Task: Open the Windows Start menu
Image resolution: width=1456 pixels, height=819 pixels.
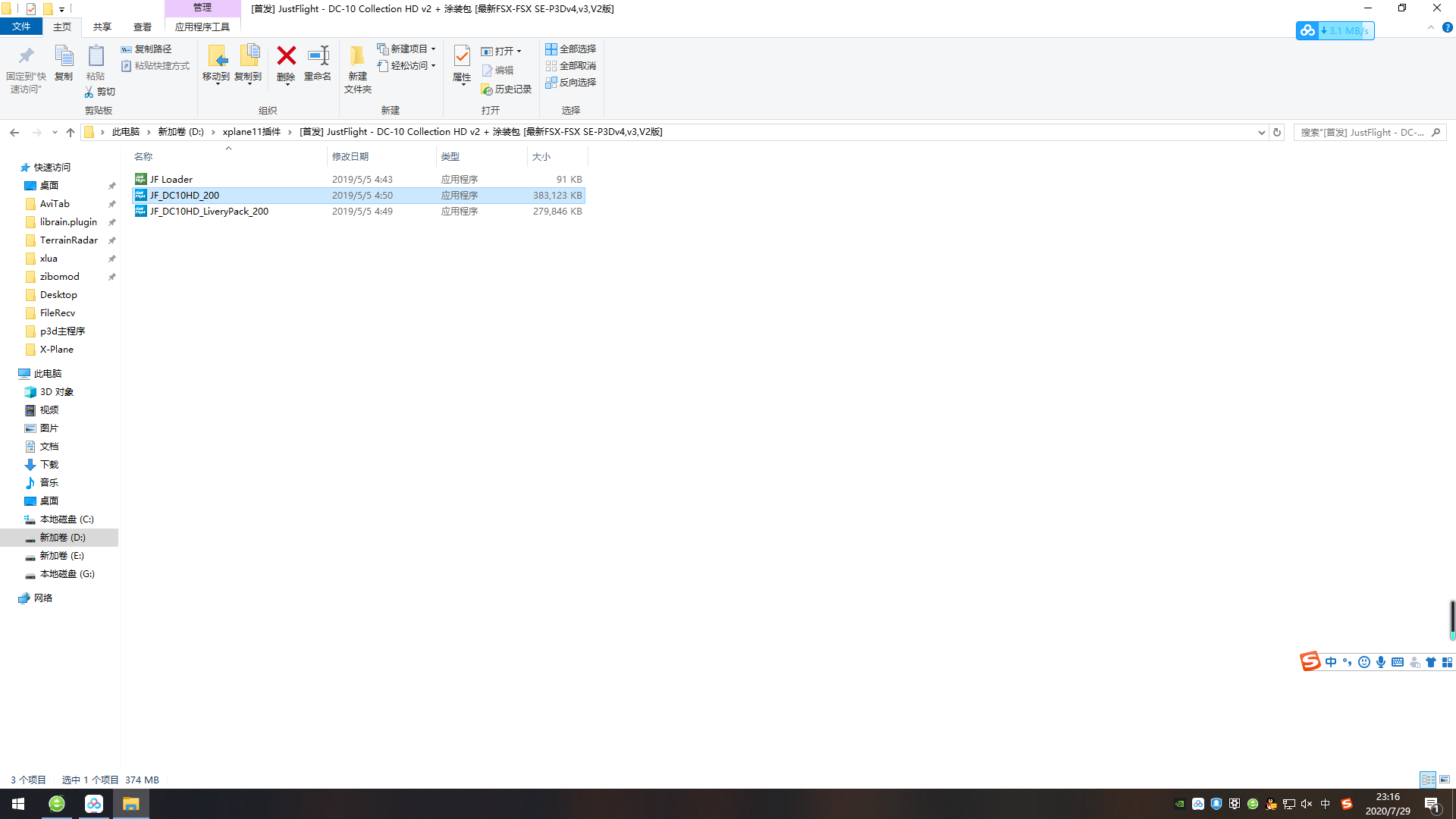Action: (18, 804)
